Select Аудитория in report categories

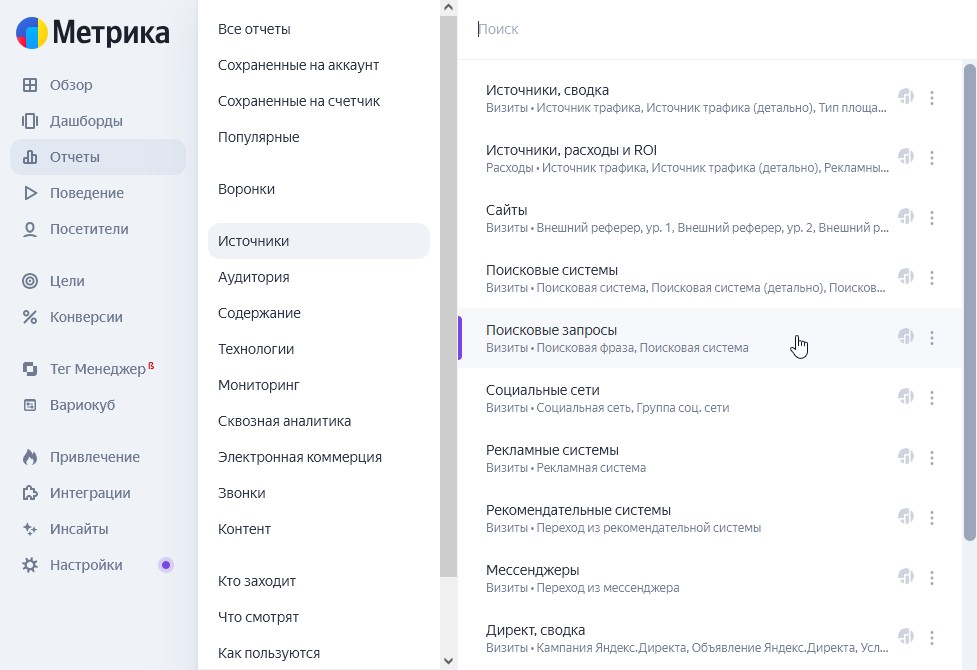[x=254, y=277]
